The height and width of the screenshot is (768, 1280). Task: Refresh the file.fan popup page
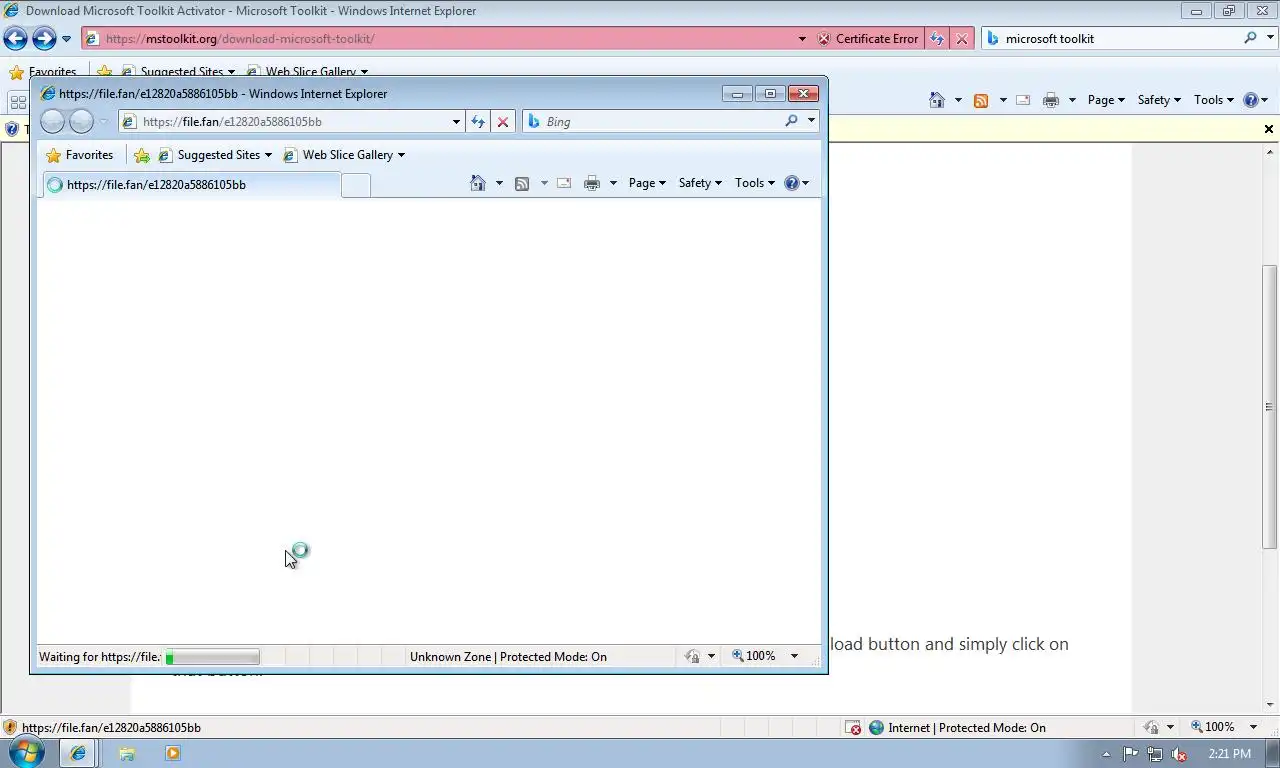click(x=478, y=122)
